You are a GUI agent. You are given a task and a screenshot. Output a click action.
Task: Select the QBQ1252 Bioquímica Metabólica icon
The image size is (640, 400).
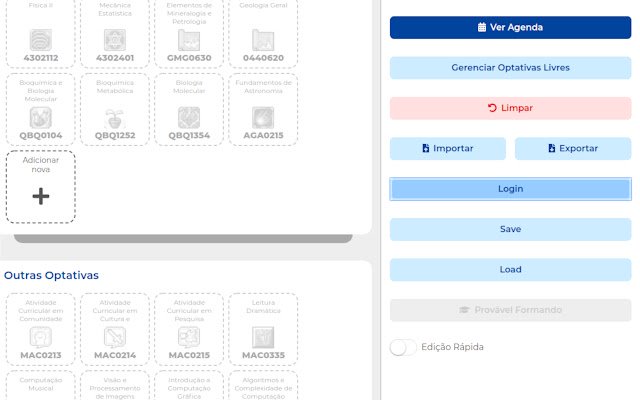pyautogui.click(x=115, y=118)
